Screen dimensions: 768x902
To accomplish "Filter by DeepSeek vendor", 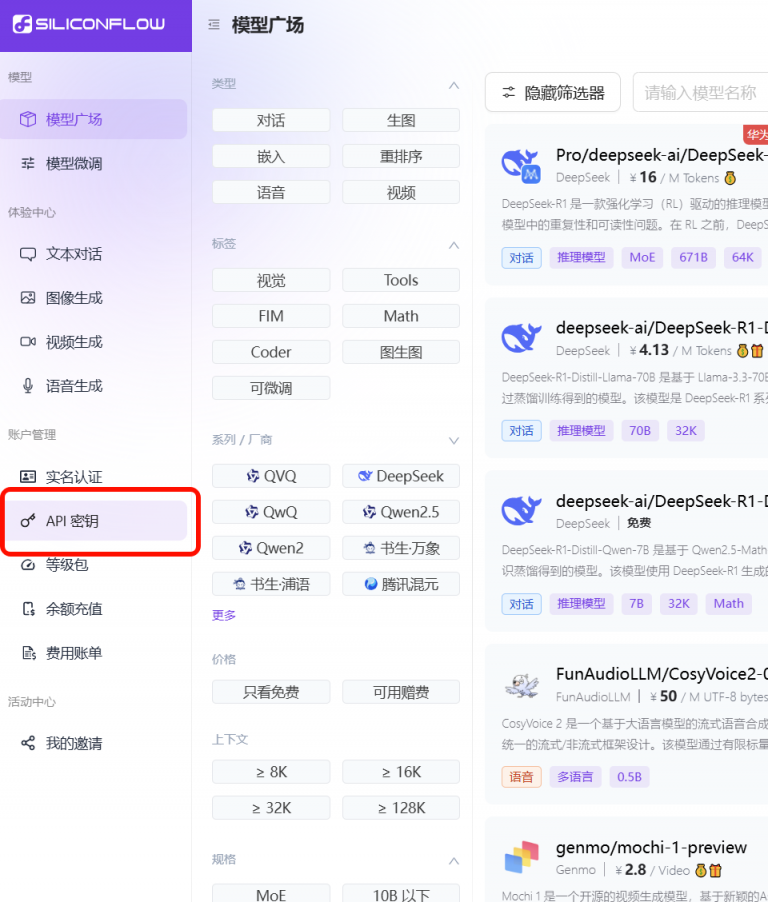I will [401, 476].
